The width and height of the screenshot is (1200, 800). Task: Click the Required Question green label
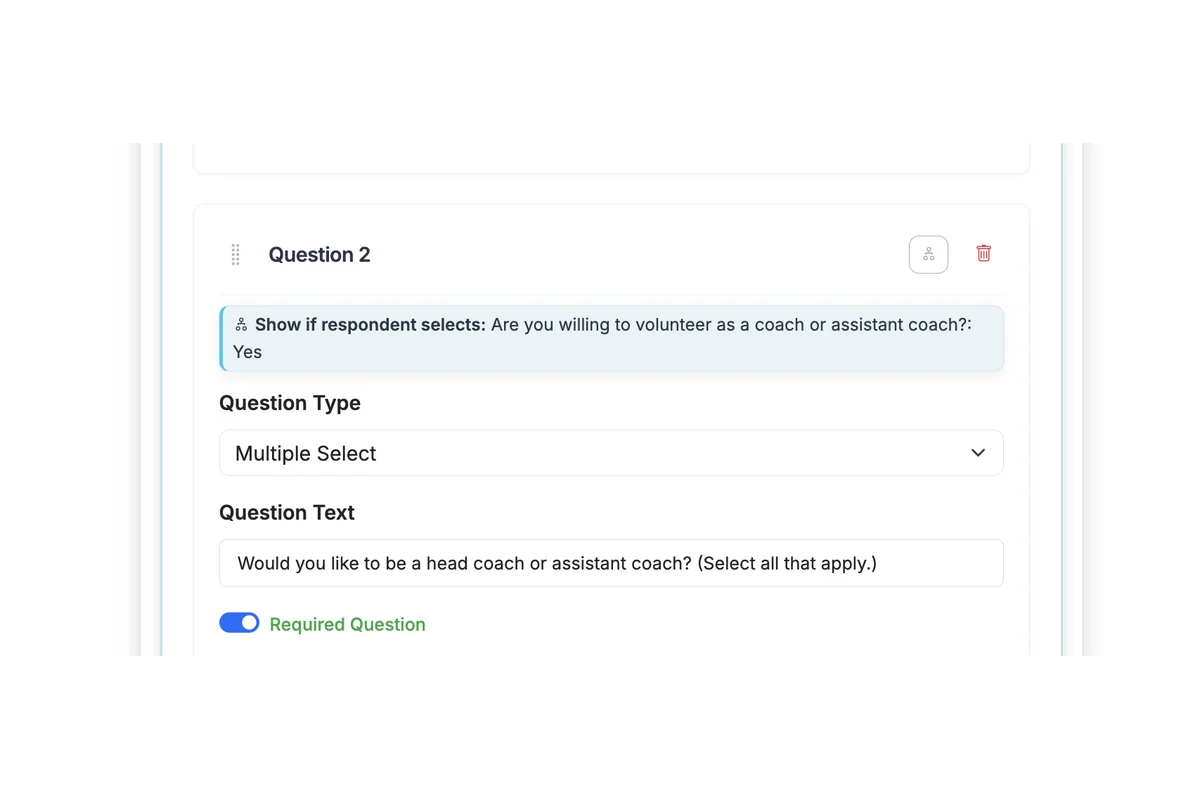[x=347, y=624]
